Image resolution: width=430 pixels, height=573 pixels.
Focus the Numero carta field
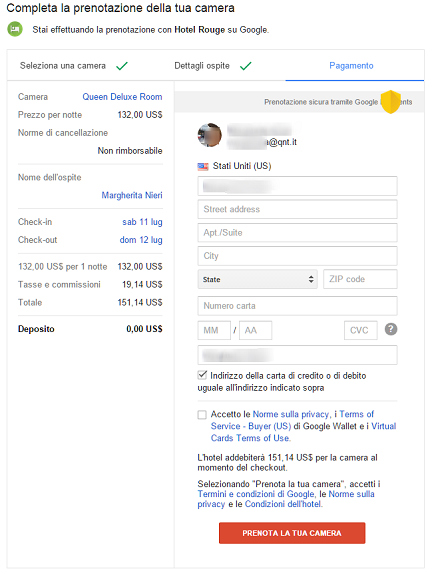tap(297, 306)
